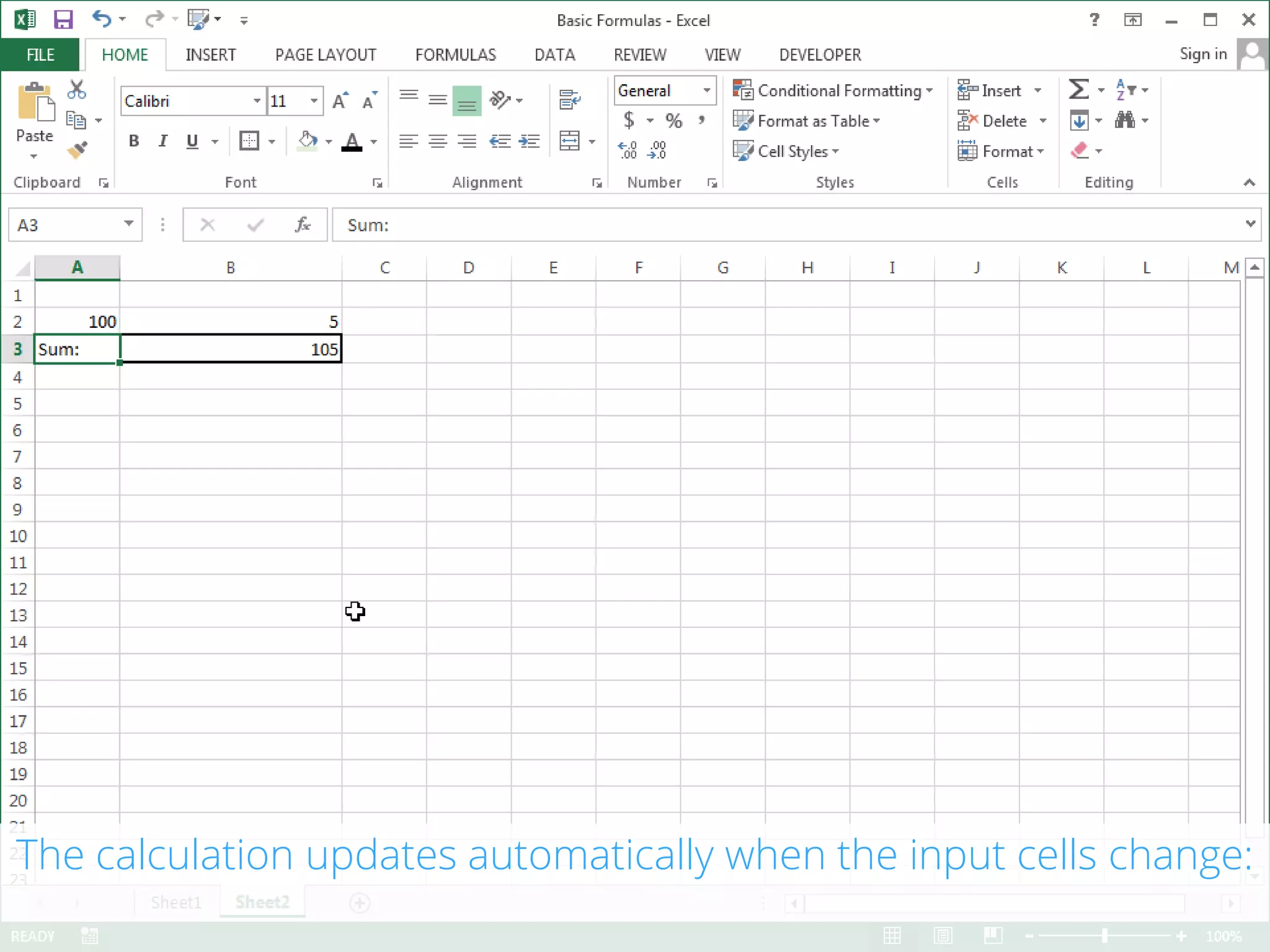Viewport: 1270px width, 952px height.
Task: Click the Increase Decimal icon
Action: click(628, 149)
